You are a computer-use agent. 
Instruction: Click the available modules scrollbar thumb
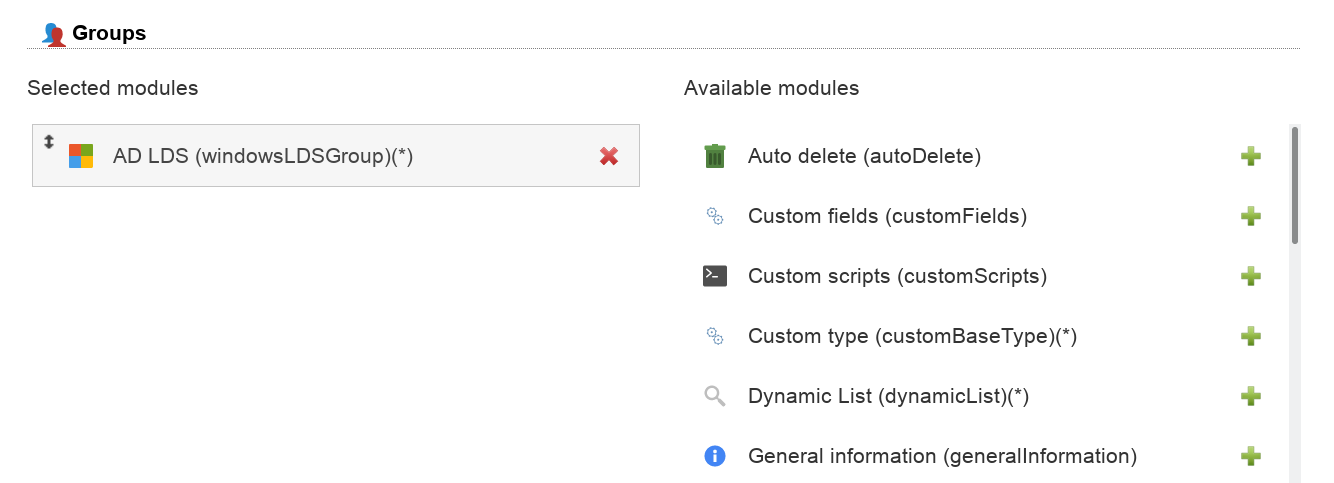(1295, 185)
